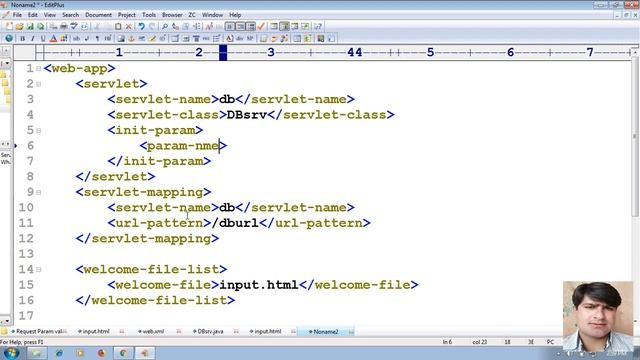The height and width of the screenshot is (360, 640).
Task: Click the 'ln 6' status bar entry
Action: tap(447, 342)
